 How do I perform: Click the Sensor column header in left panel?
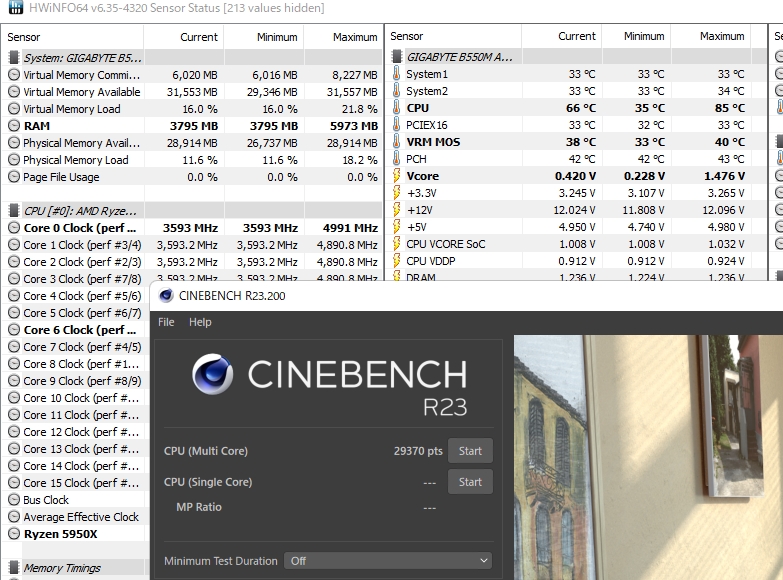[x=73, y=37]
